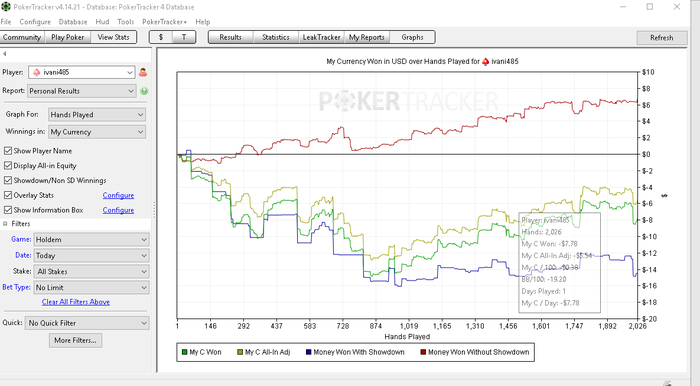Select the Graphs tab
The height and width of the screenshot is (386, 700).
pyautogui.click(x=412, y=37)
